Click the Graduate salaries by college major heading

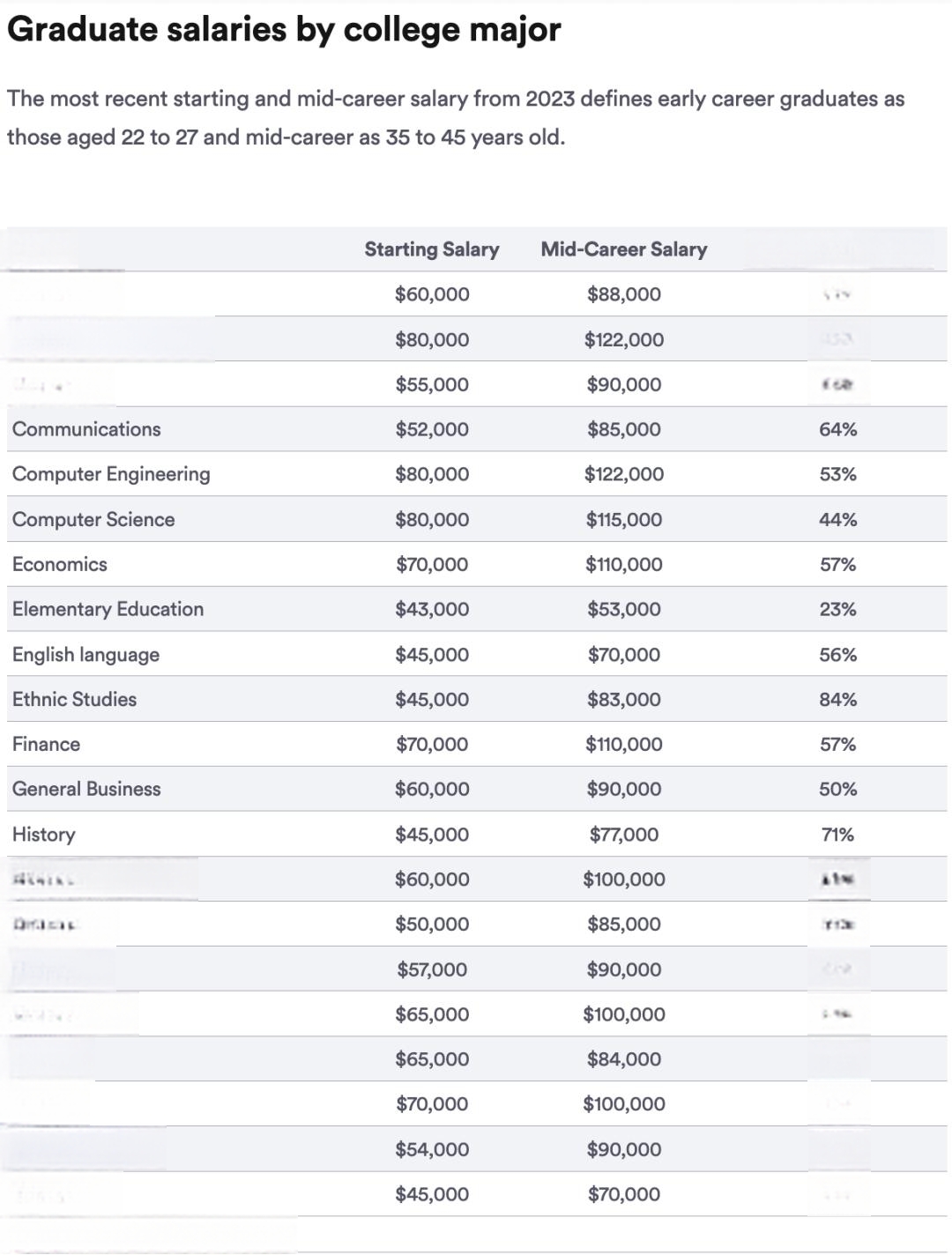[284, 30]
